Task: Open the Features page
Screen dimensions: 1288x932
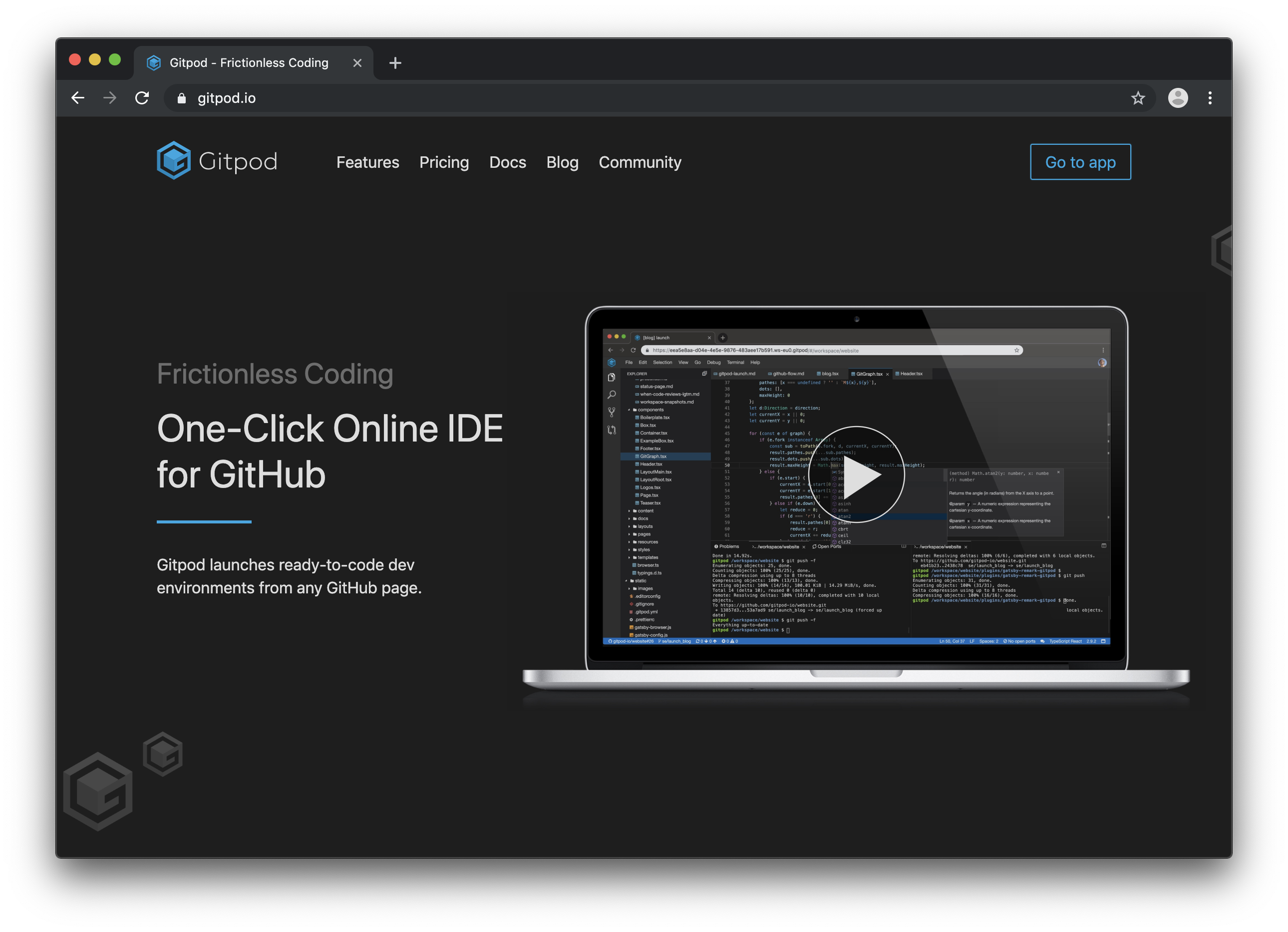Action: (367, 162)
